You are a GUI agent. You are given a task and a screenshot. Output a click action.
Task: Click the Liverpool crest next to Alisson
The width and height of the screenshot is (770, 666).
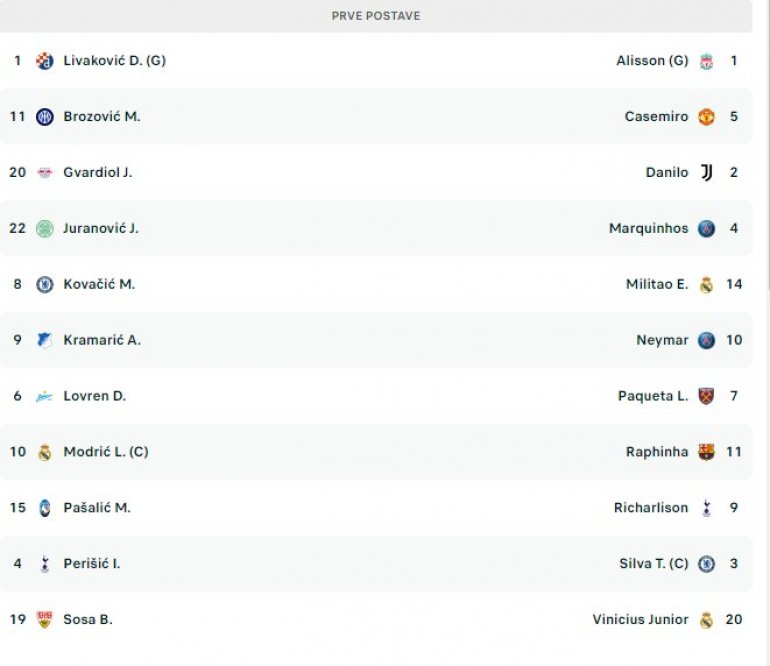click(707, 61)
